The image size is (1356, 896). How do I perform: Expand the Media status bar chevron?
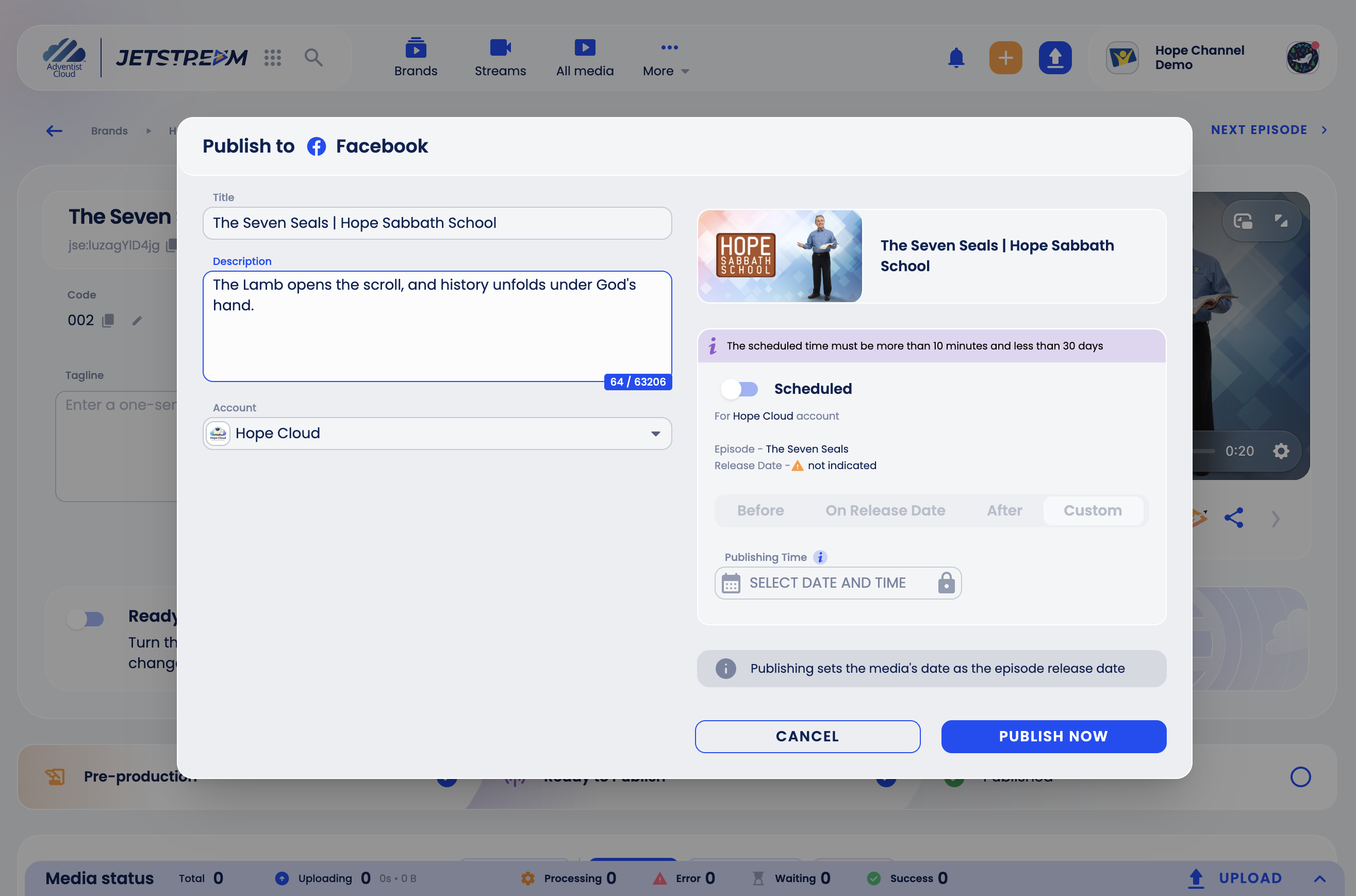[x=1319, y=878]
